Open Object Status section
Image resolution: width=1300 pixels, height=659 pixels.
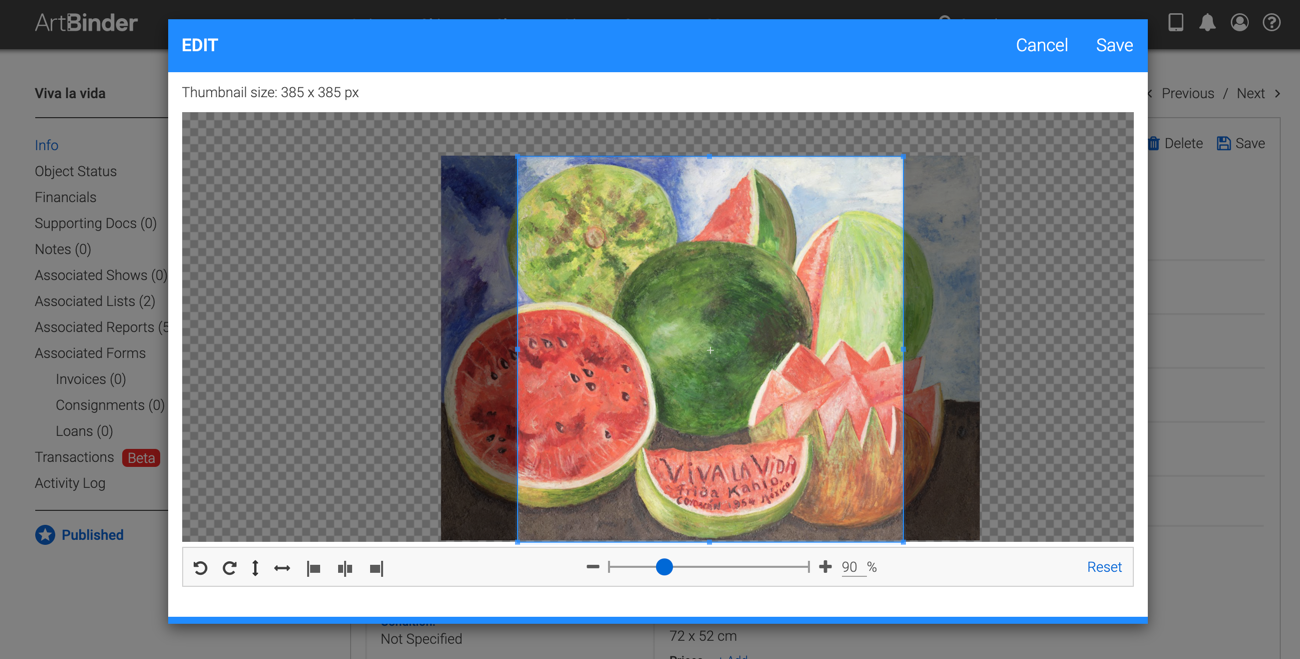tap(76, 171)
